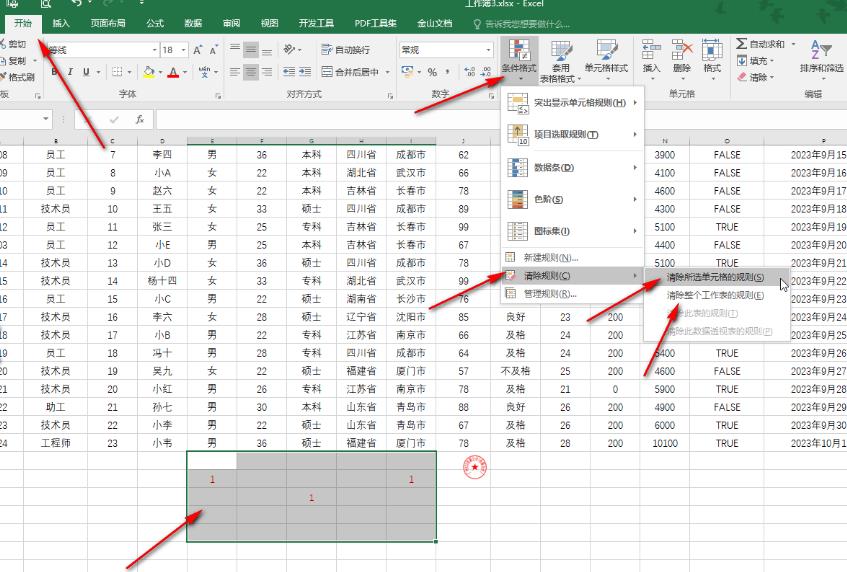Viewport: 847px width, 572px height.
Task: Click the formula bar input
Action: pyautogui.click(x=500, y=119)
